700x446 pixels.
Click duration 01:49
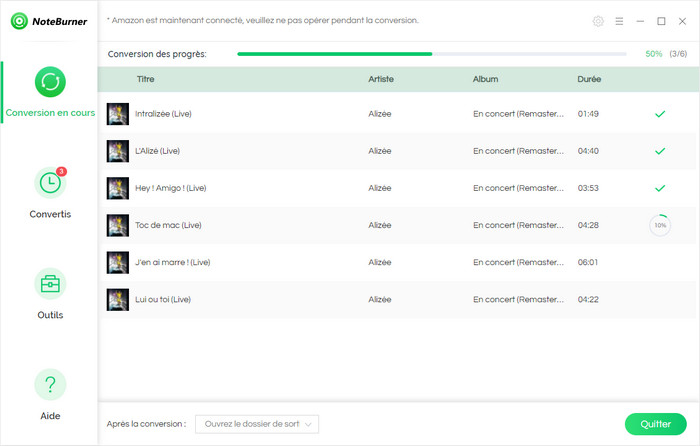(x=588, y=114)
